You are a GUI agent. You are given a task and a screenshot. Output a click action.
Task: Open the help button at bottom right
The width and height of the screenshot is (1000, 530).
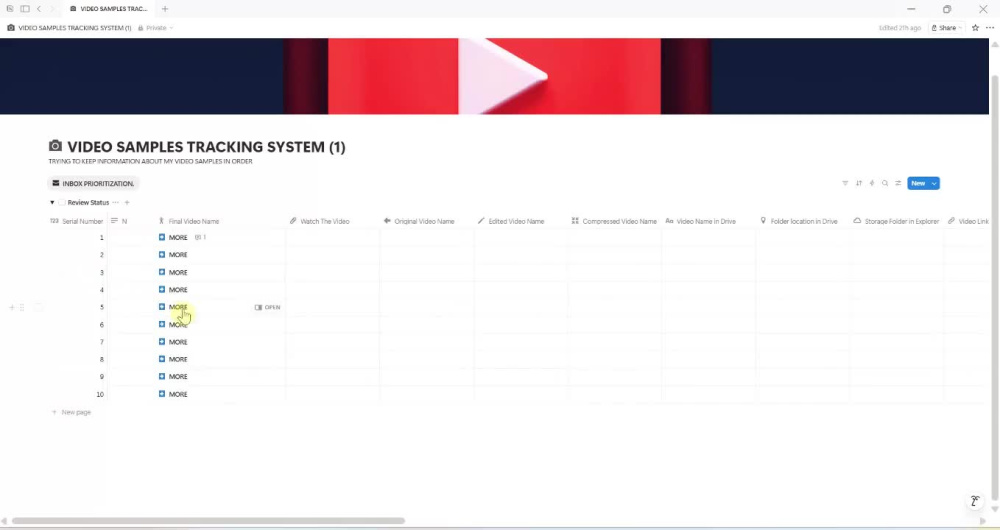click(x=975, y=501)
